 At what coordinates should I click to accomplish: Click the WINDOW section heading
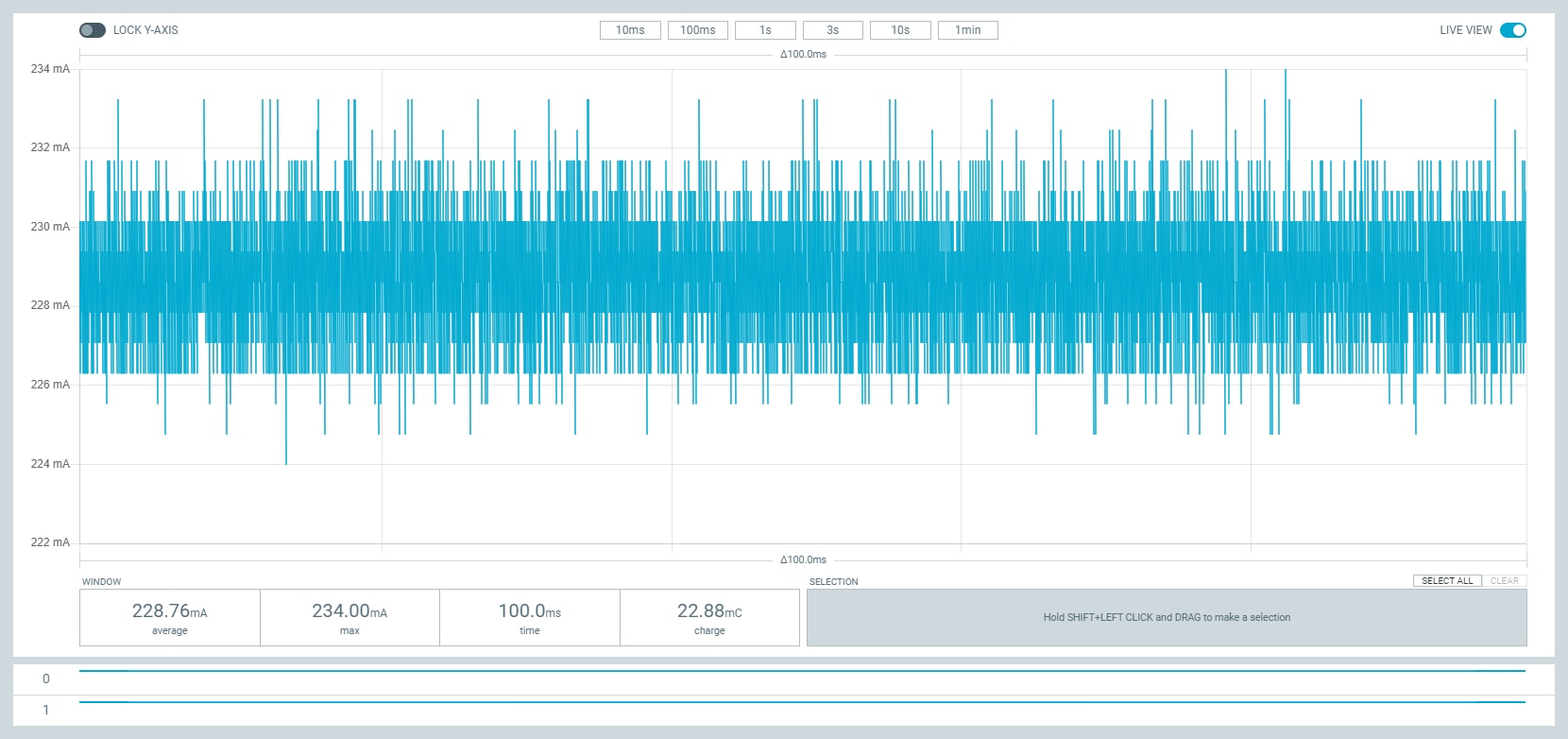click(x=102, y=582)
